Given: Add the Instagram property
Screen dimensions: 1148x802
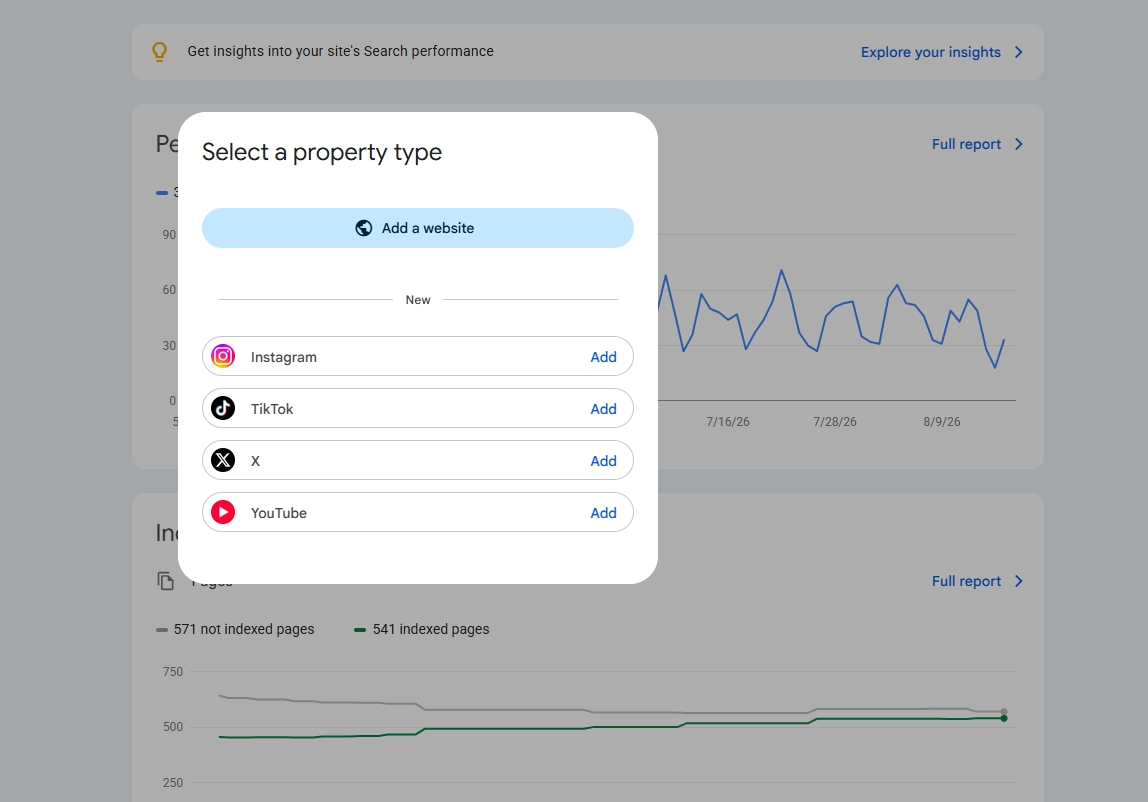Looking at the screenshot, I should click(603, 357).
